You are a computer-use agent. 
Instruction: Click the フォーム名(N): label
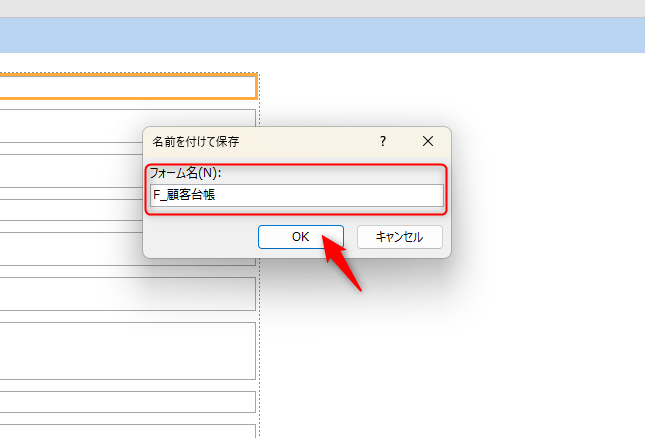[x=185, y=173]
